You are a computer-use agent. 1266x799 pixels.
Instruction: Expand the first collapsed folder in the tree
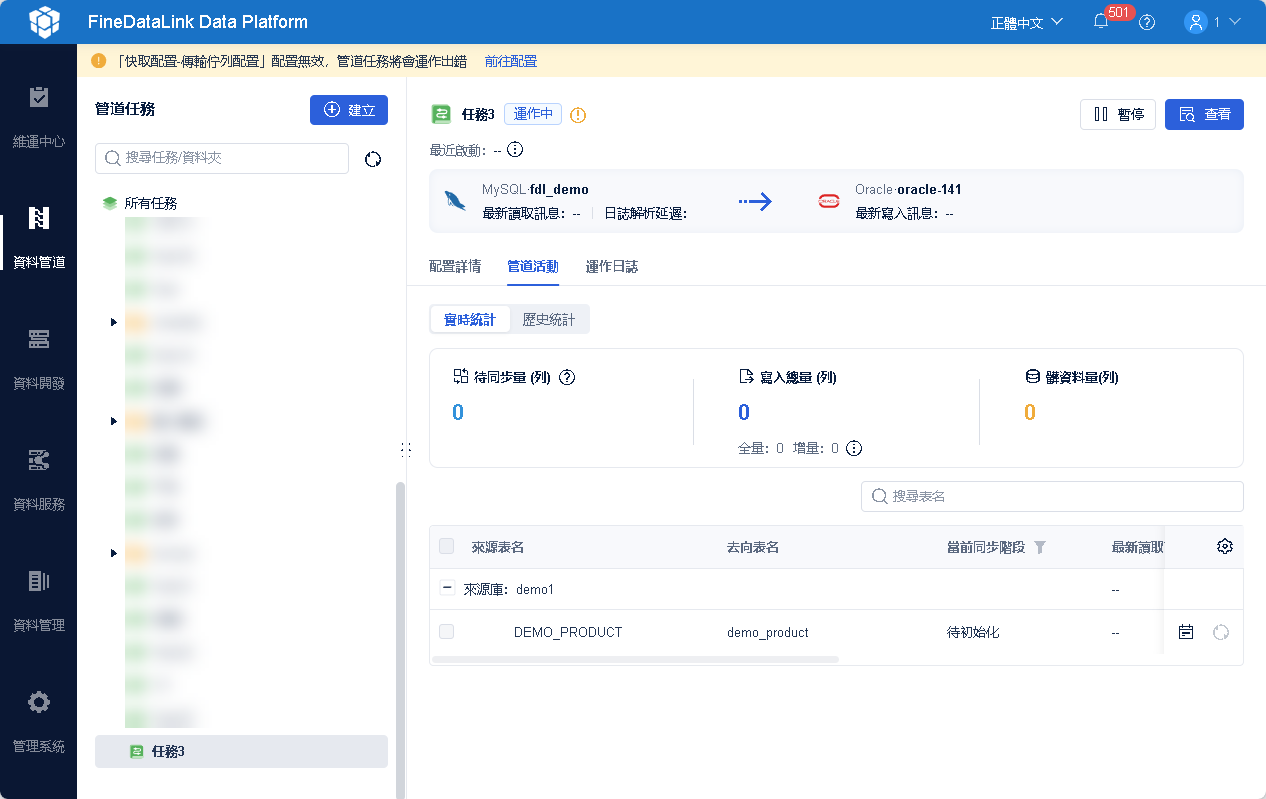click(x=113, y=322)
